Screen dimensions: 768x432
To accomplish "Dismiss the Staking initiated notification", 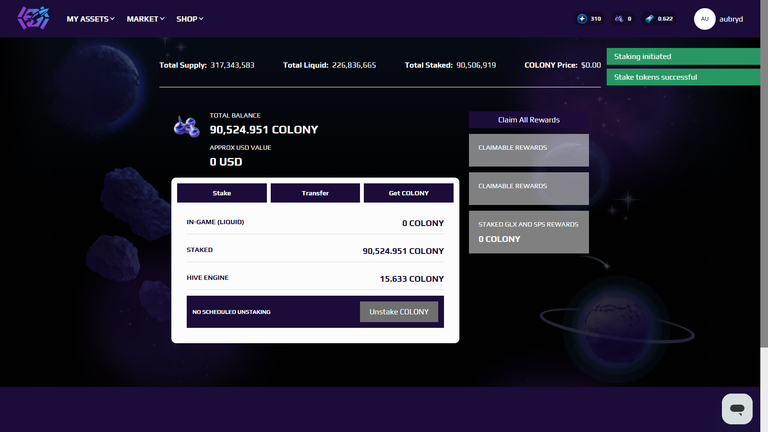I will pos(683,56).
